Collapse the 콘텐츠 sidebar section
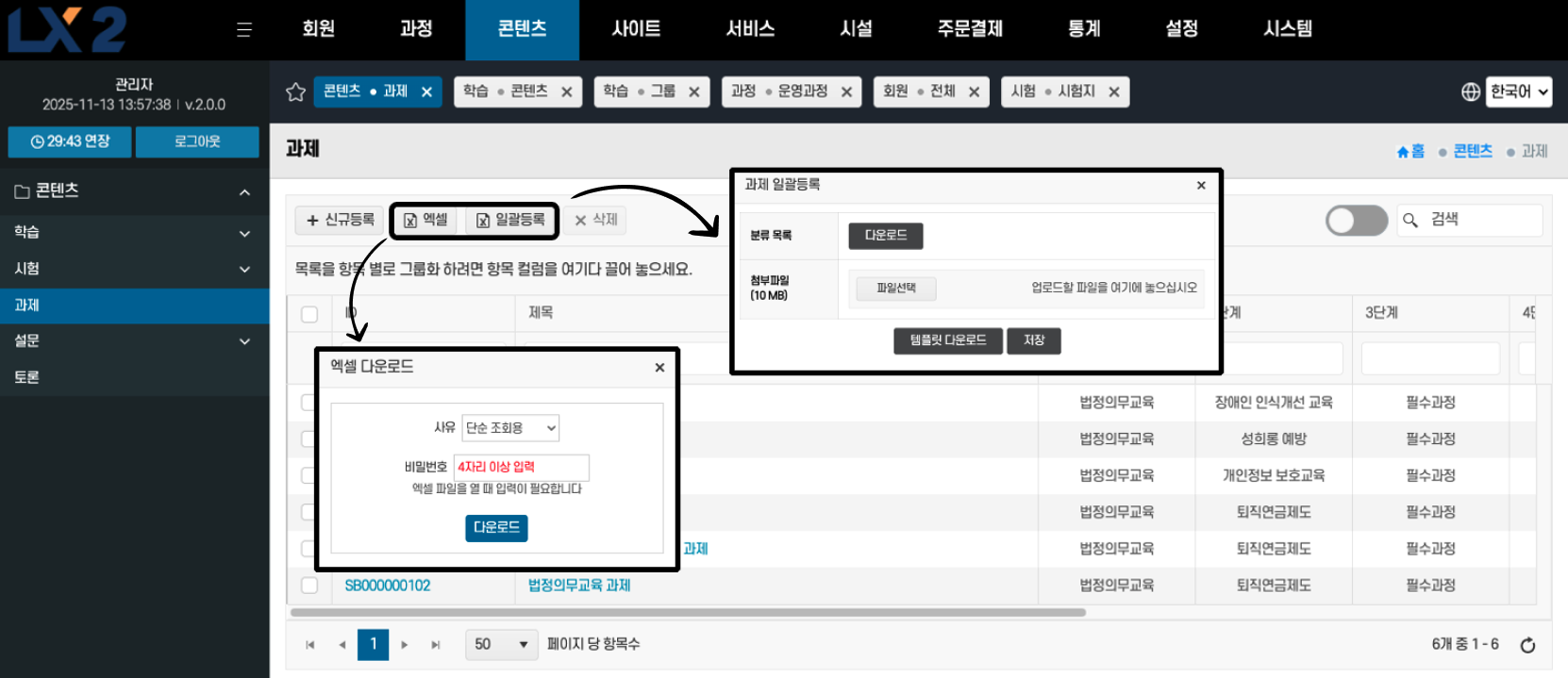 click(244, 192)
